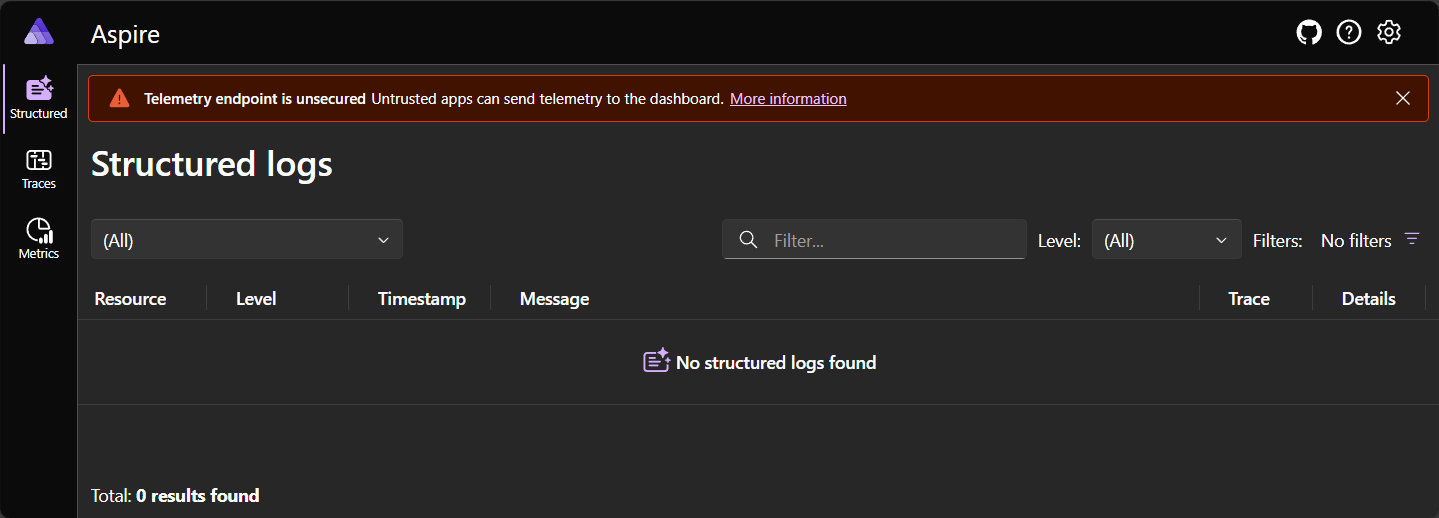
Task: Open the GitHub repository icon
Action: click(x=1309, y=33)
